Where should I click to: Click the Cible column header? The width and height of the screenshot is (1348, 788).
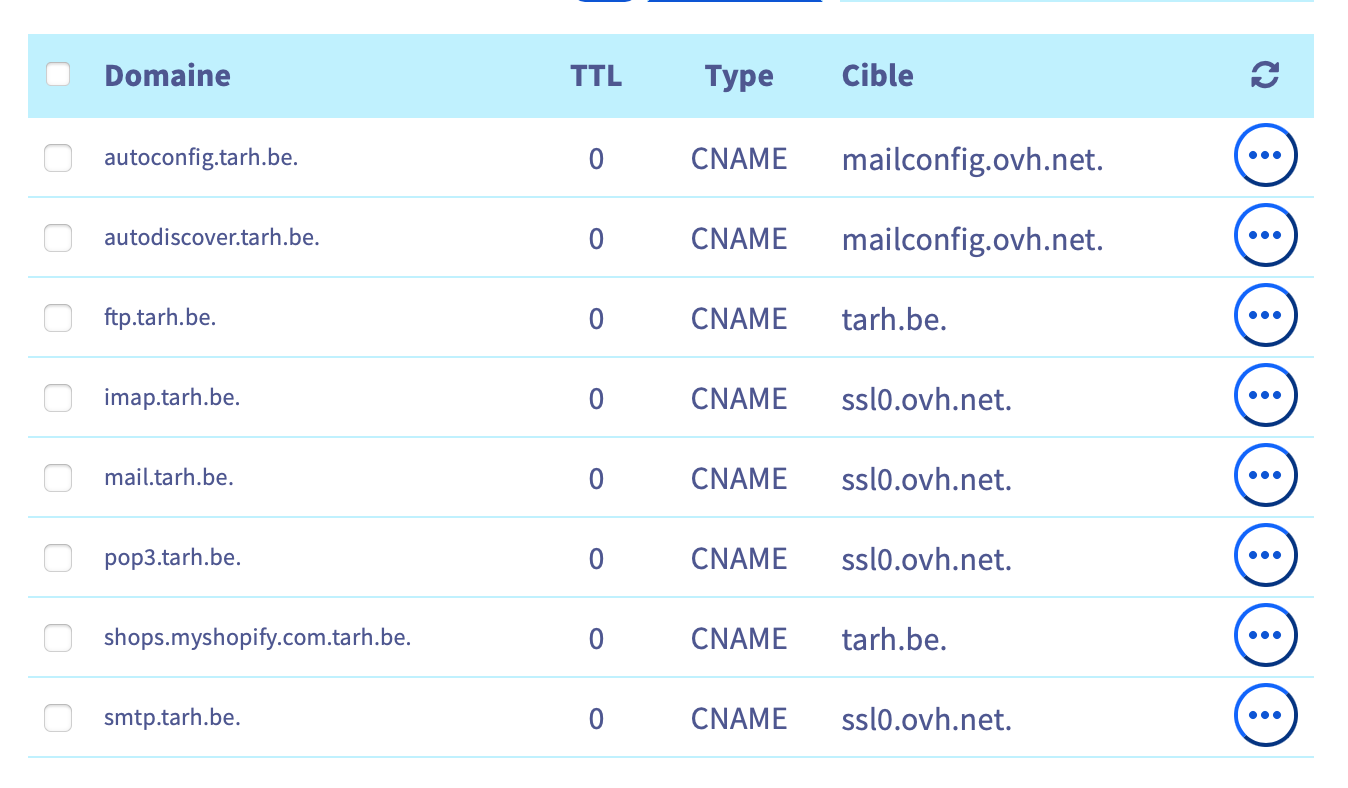pyautogui.click(x=877, y=76)
